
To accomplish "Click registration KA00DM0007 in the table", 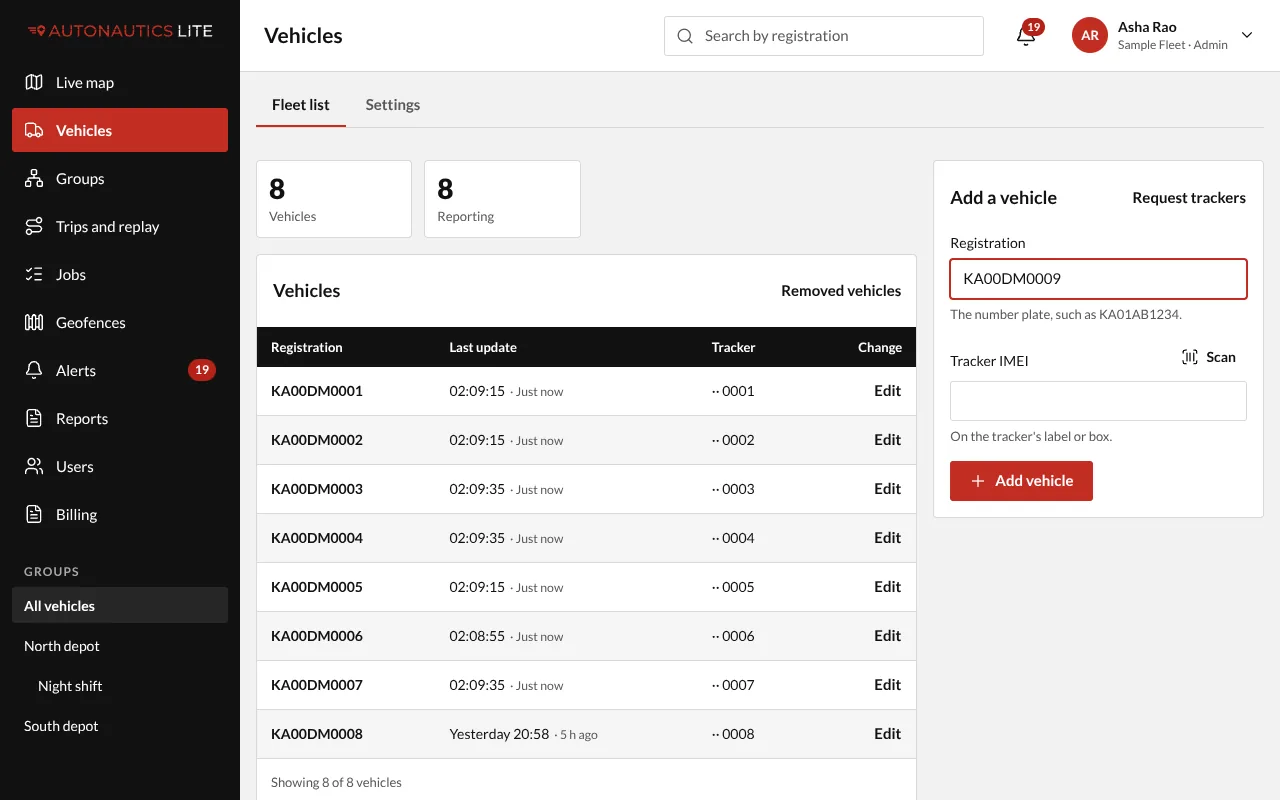I will (317, 685).
